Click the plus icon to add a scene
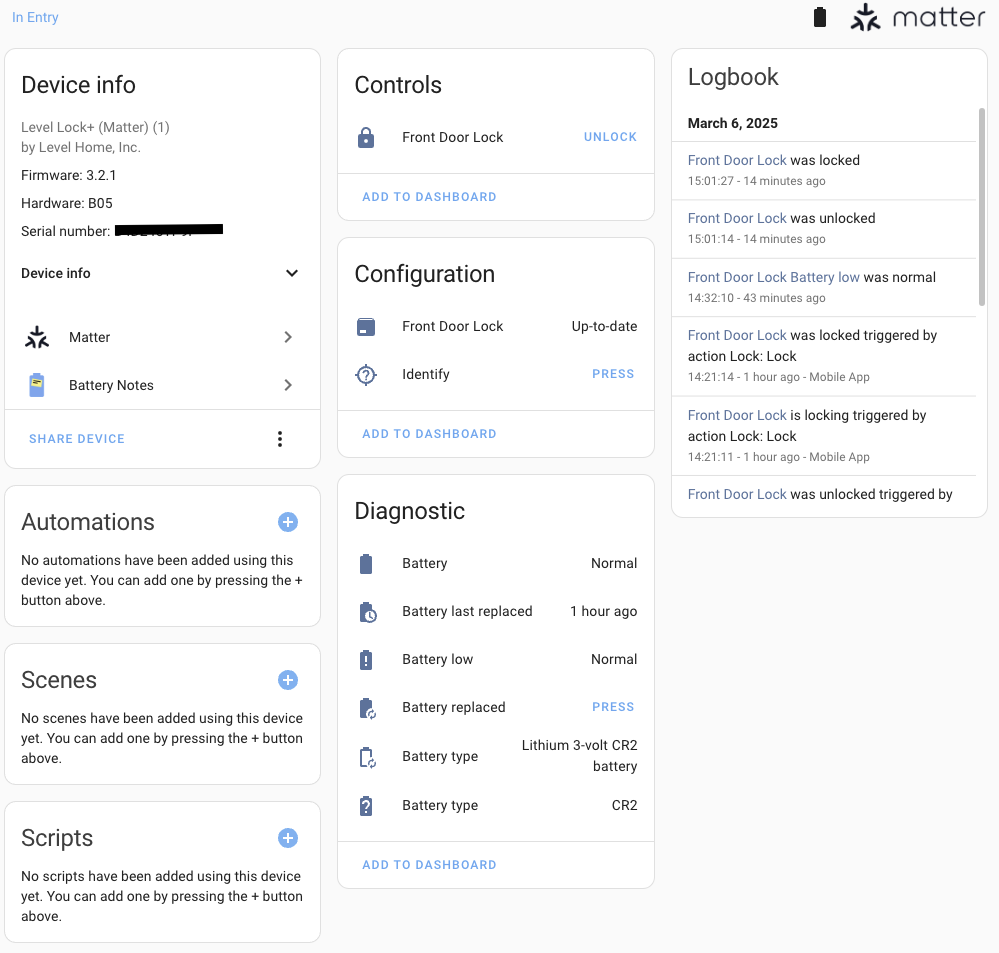The image size is (999, 953). point(287,680)
